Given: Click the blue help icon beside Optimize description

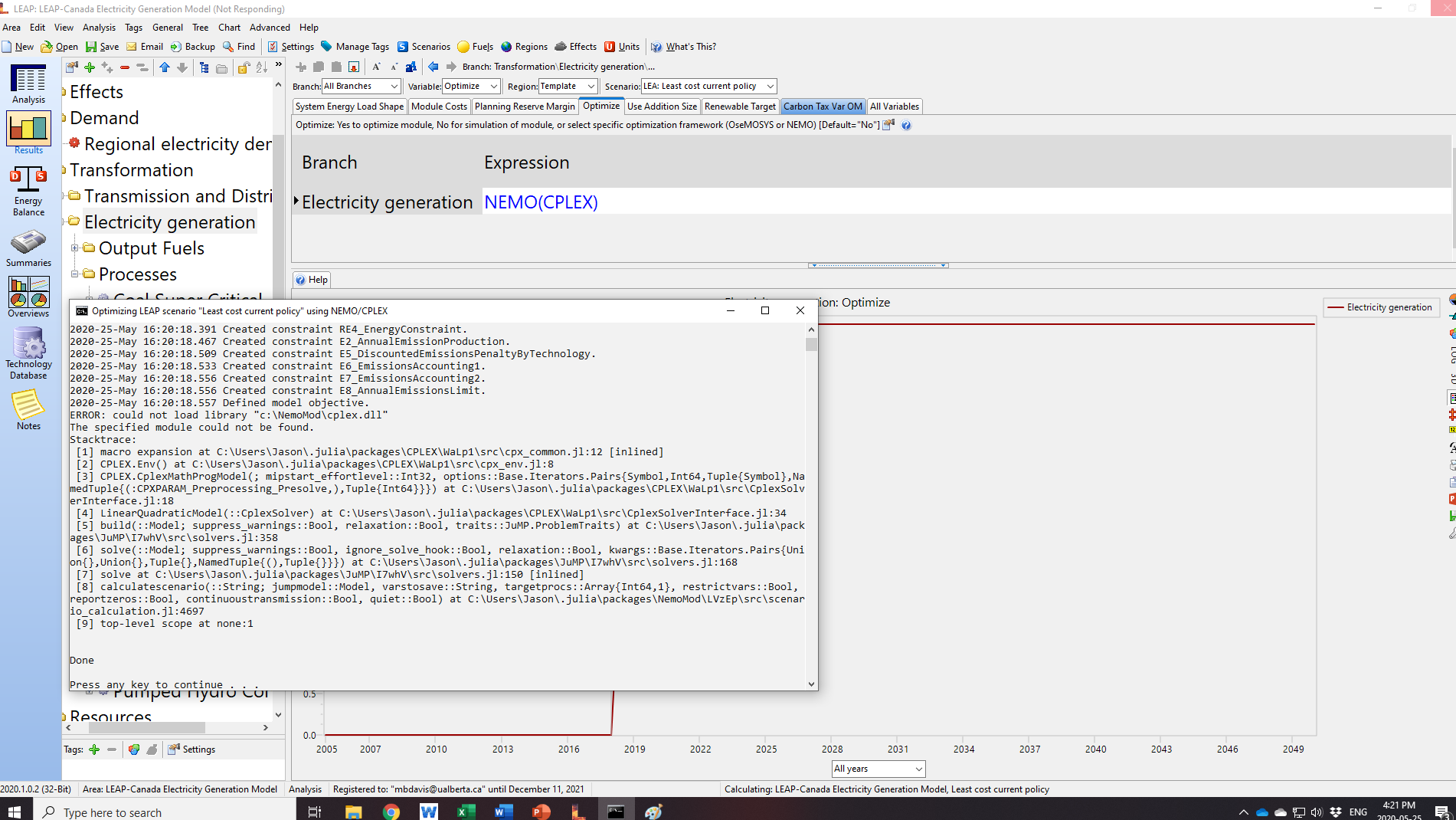Looking at the screenshot, I should tap(906, 125).
